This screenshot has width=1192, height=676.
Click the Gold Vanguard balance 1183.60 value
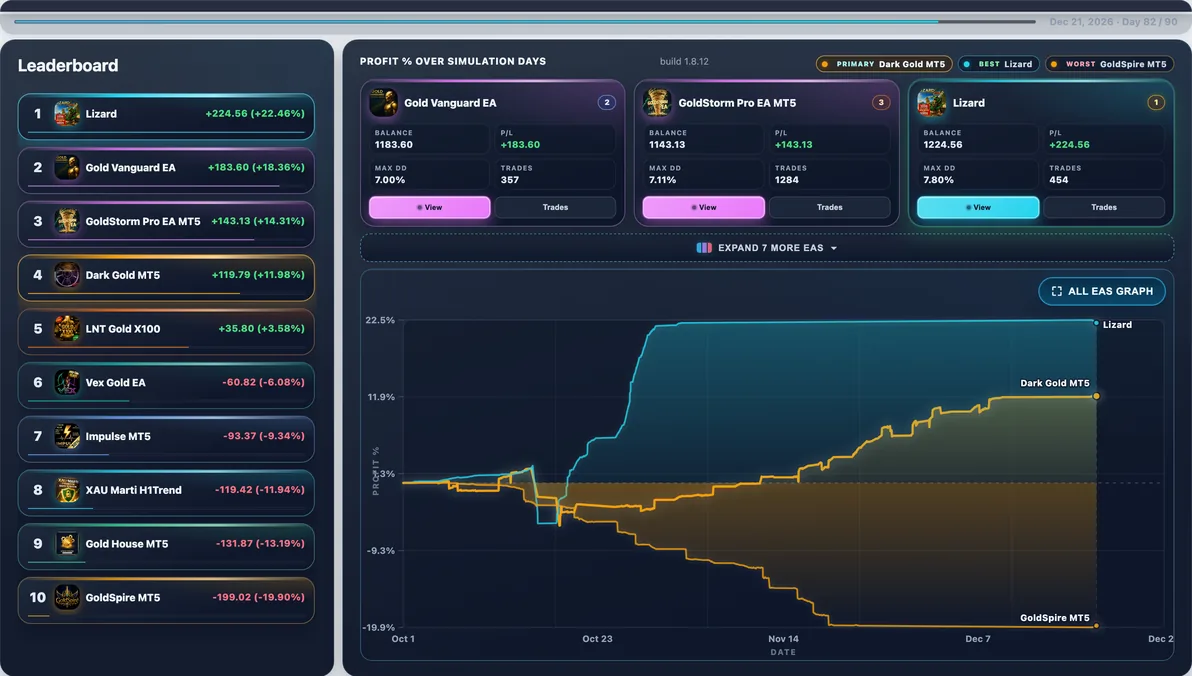(x=394, y=144)
